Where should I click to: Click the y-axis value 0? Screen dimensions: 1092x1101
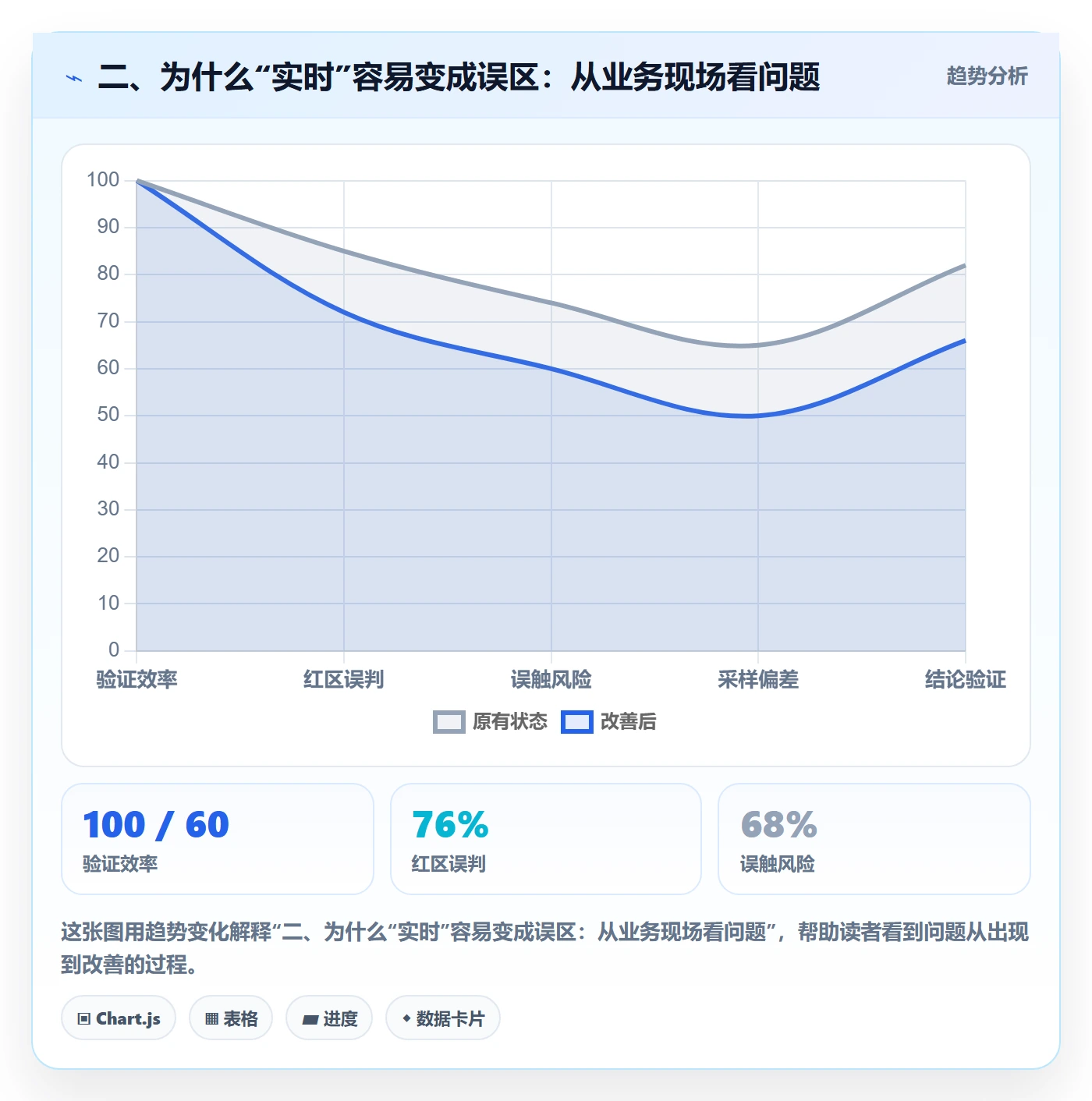tap(114, 650)
